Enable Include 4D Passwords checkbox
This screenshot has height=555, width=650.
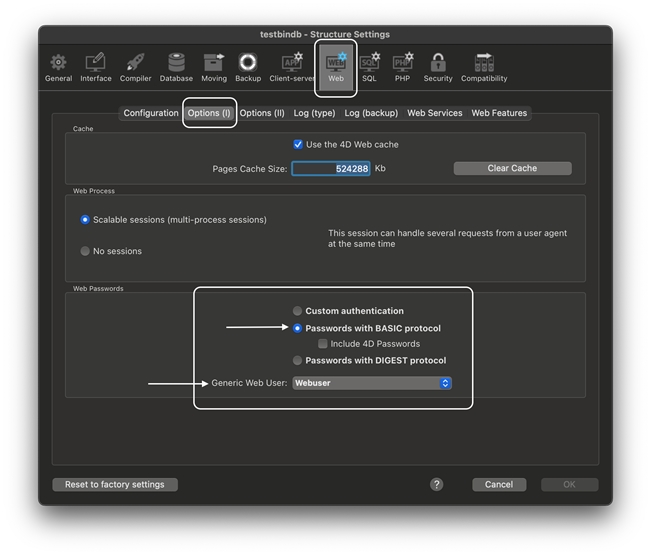tap(323, 344)
